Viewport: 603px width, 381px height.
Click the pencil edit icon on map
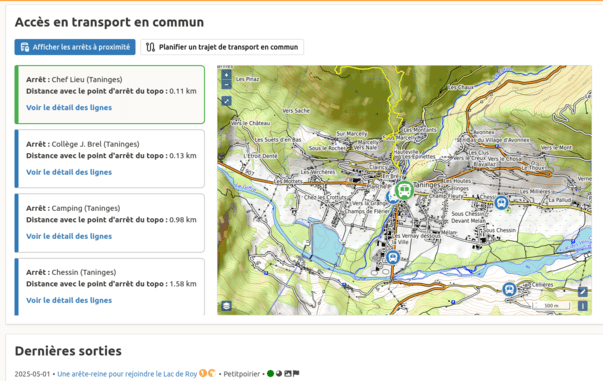pos(583,292)
